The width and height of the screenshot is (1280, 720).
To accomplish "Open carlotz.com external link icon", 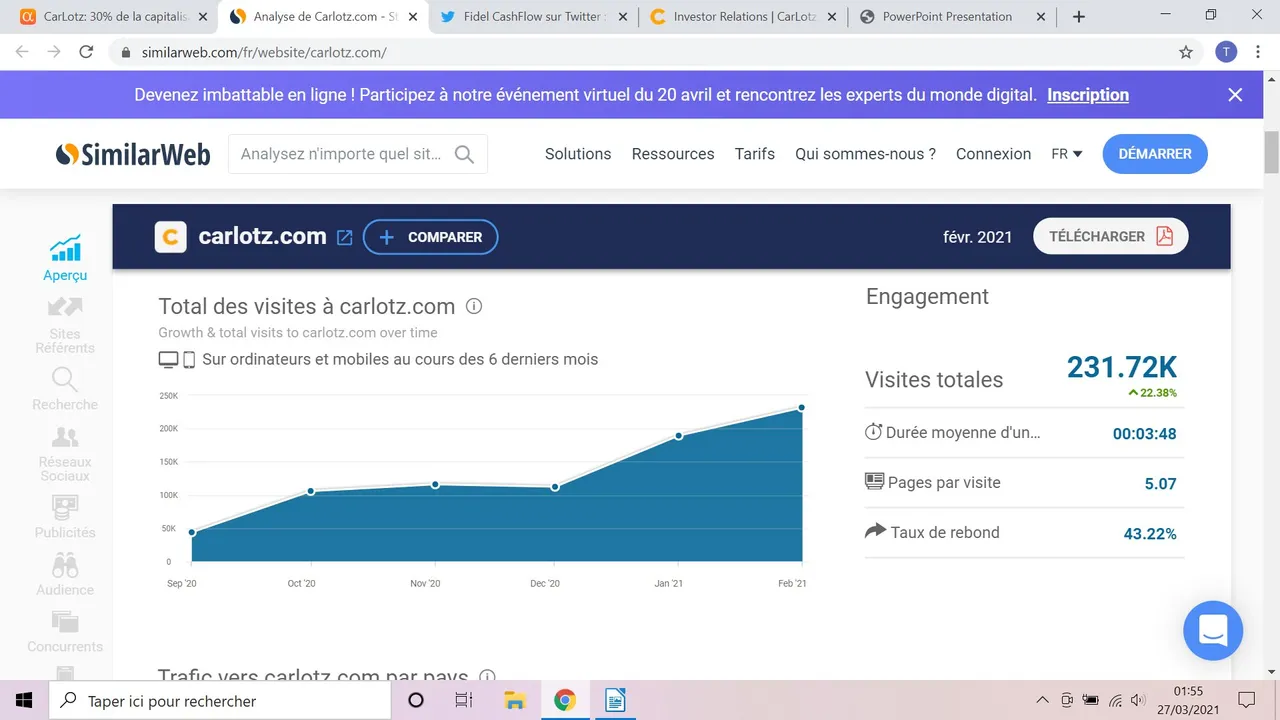I will [344, 237].
